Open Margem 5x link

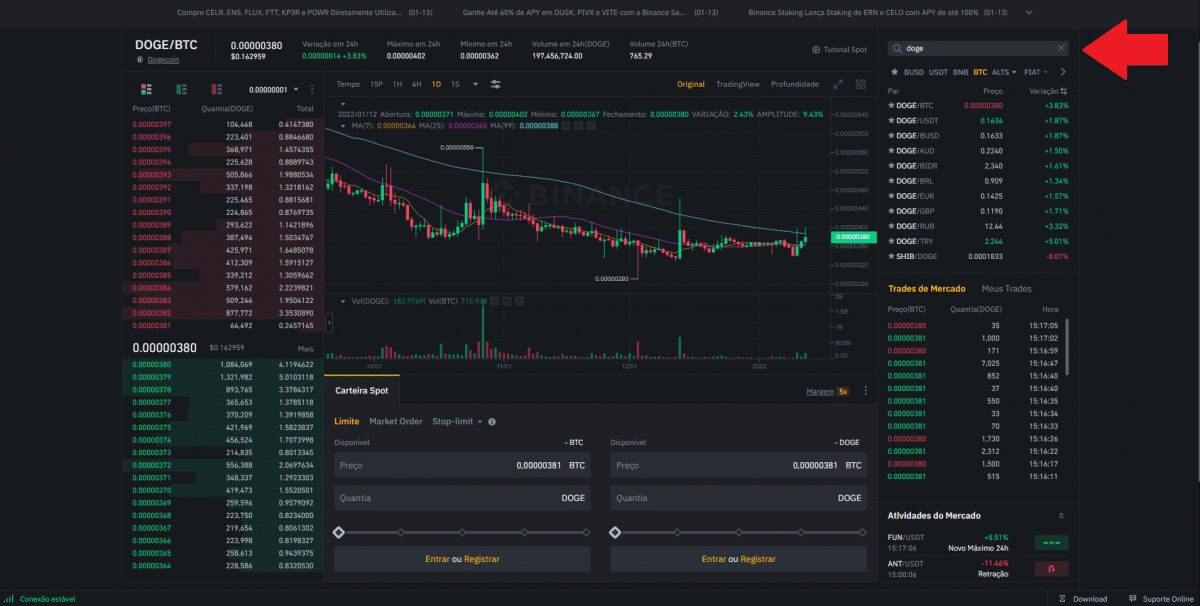point(828,392)
